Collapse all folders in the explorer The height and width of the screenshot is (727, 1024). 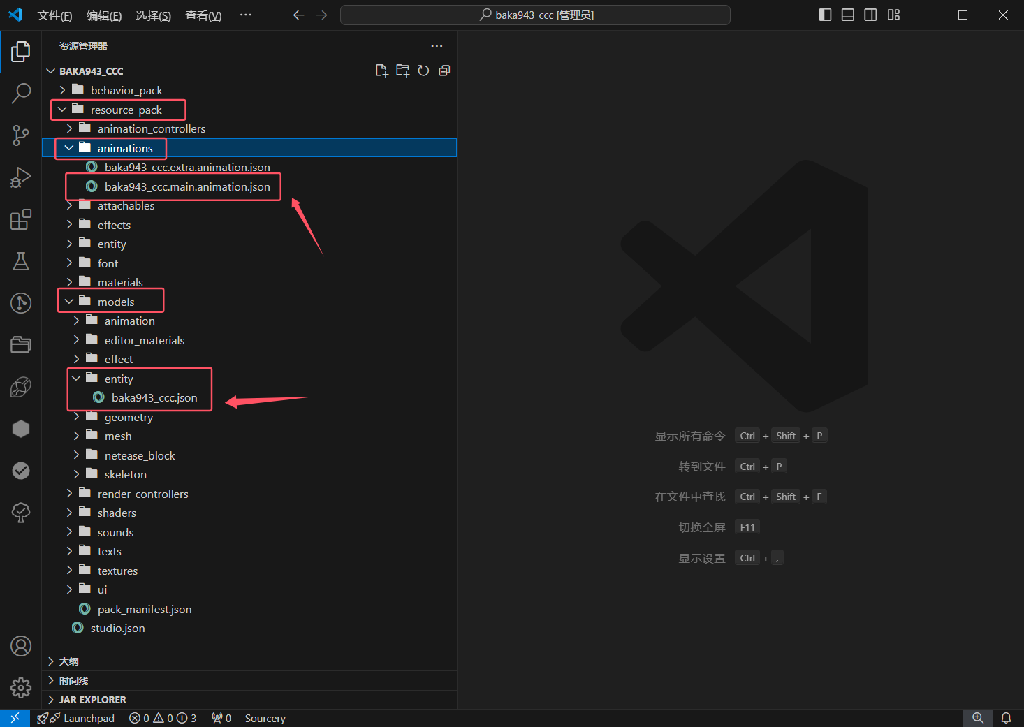[444, 71]
